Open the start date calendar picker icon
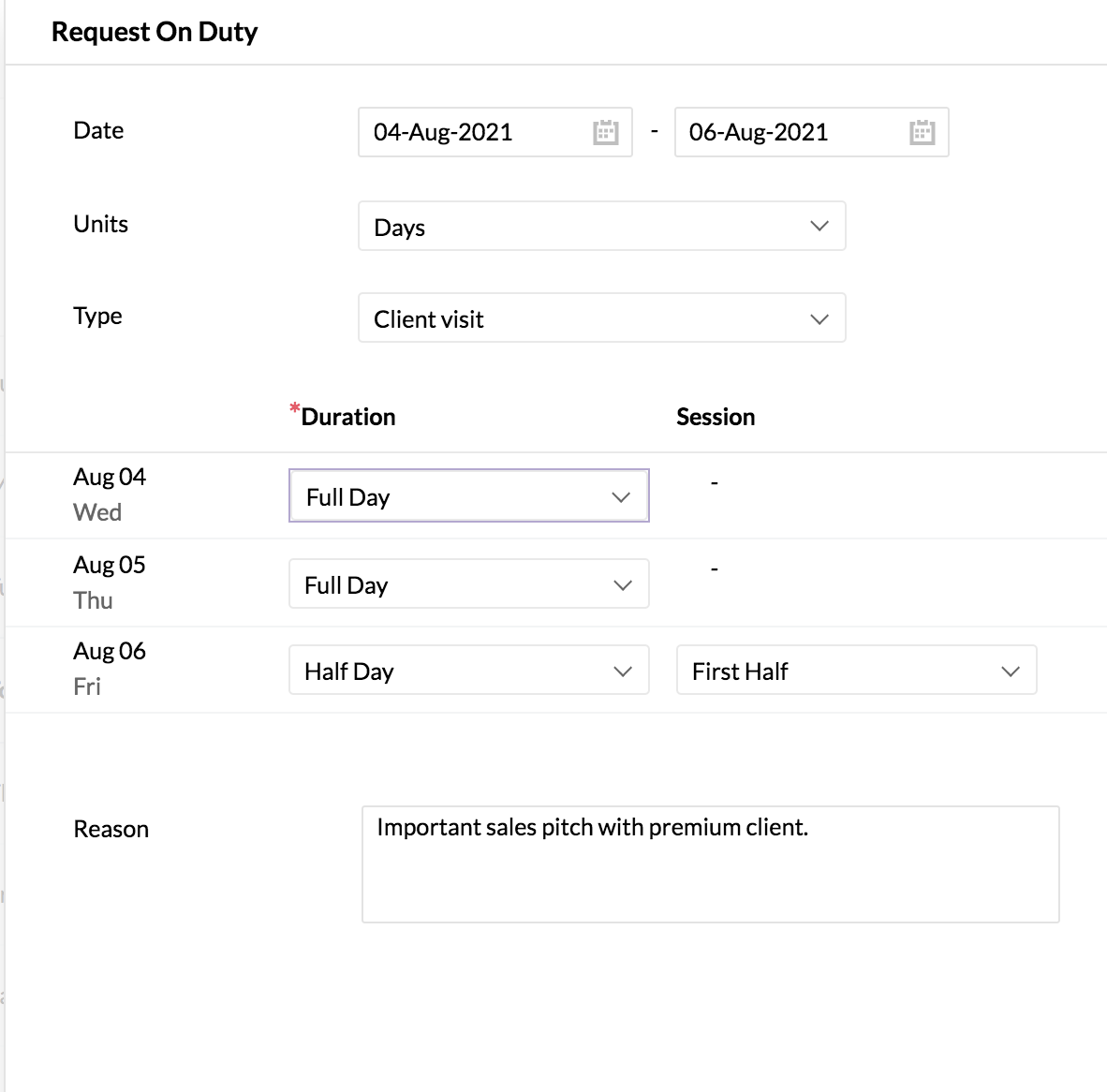 point(606,132)
